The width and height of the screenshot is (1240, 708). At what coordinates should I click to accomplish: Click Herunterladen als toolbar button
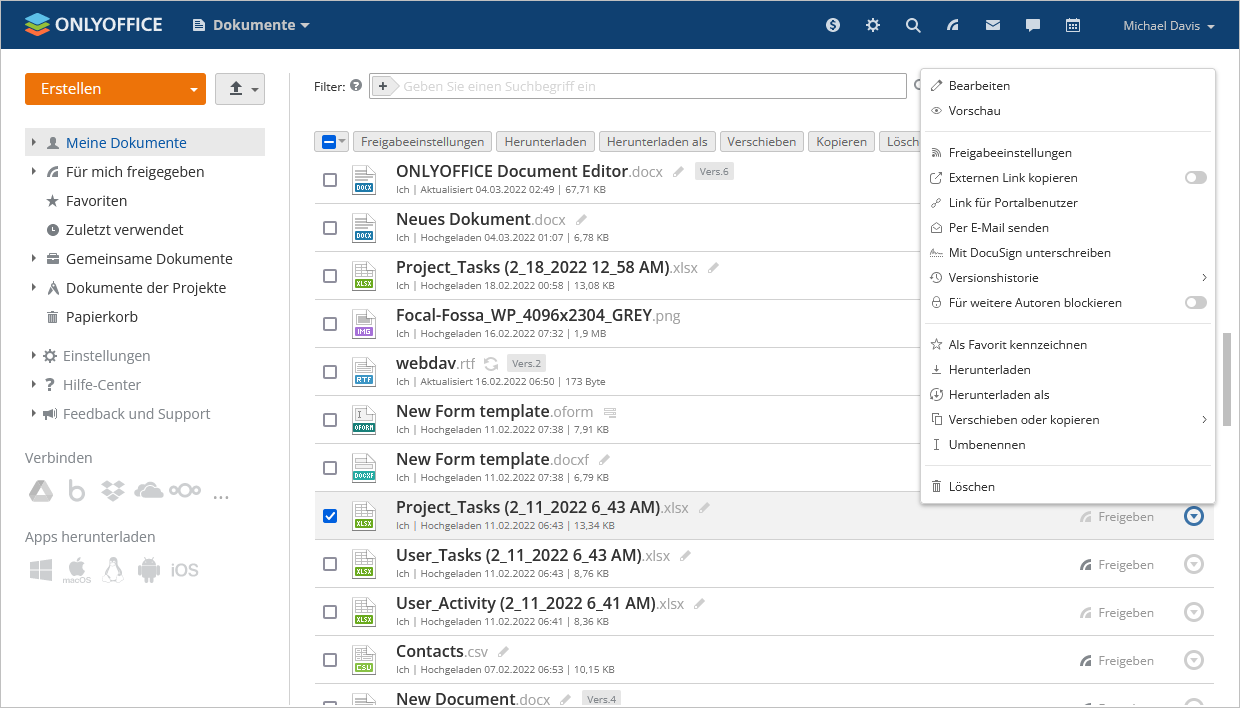click(x=657, y=142)
